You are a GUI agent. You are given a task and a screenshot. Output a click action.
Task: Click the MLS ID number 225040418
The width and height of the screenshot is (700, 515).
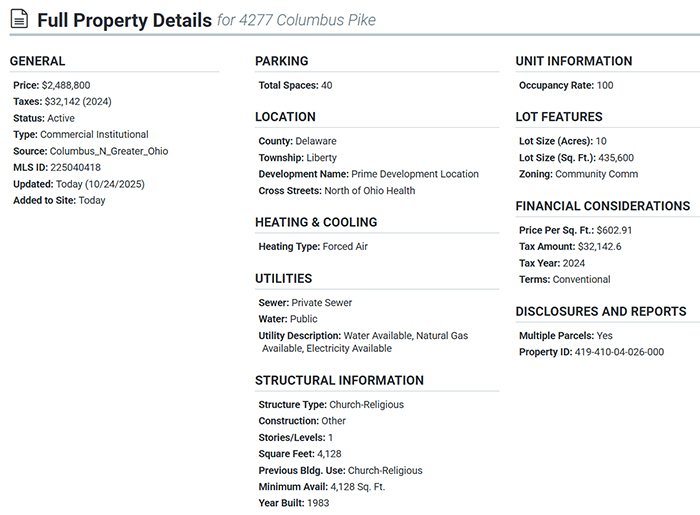(x=75, y=167)
